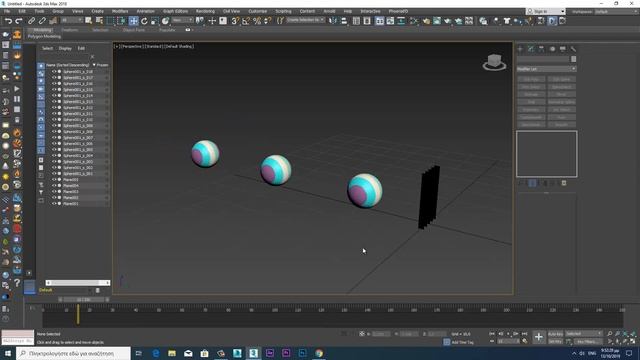Select the Sphere001_s_005 row in Scene Explorer

click(78, 150)
